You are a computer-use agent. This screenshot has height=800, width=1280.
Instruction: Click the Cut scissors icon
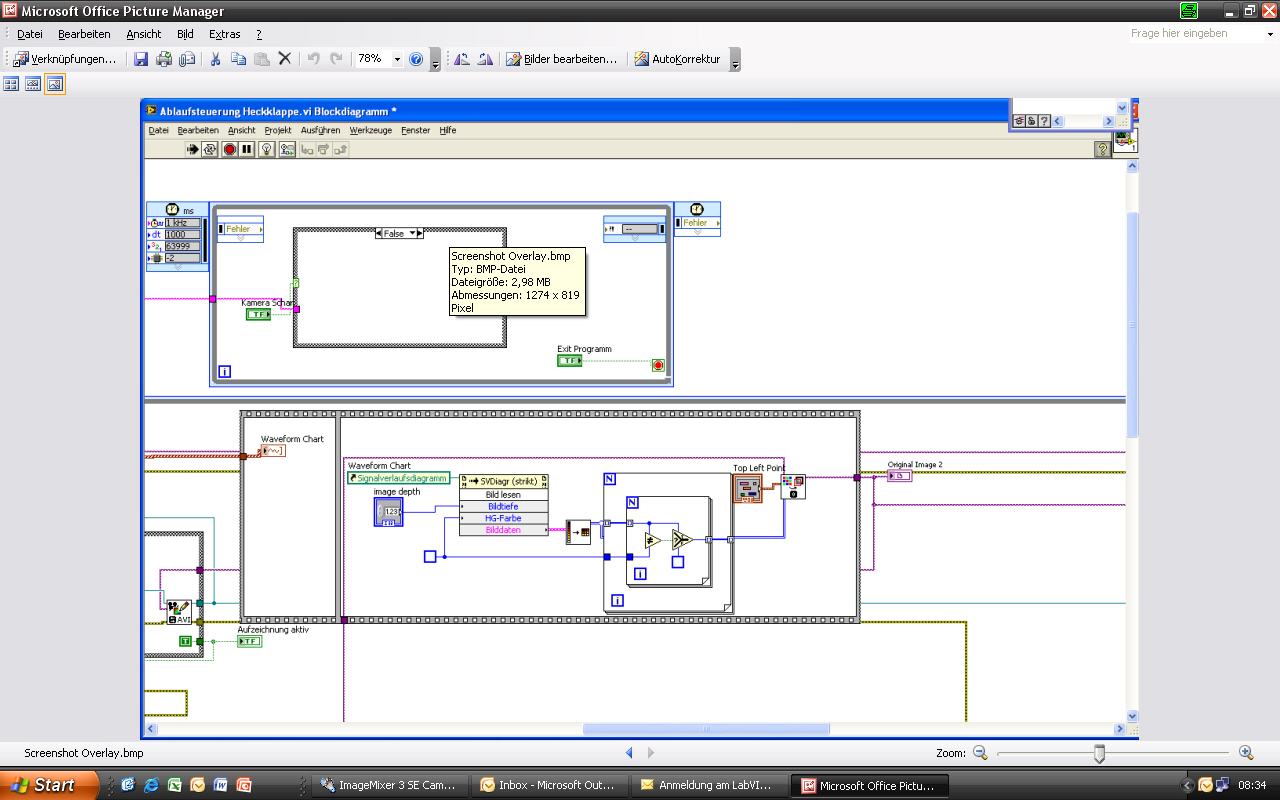point(214,59)
